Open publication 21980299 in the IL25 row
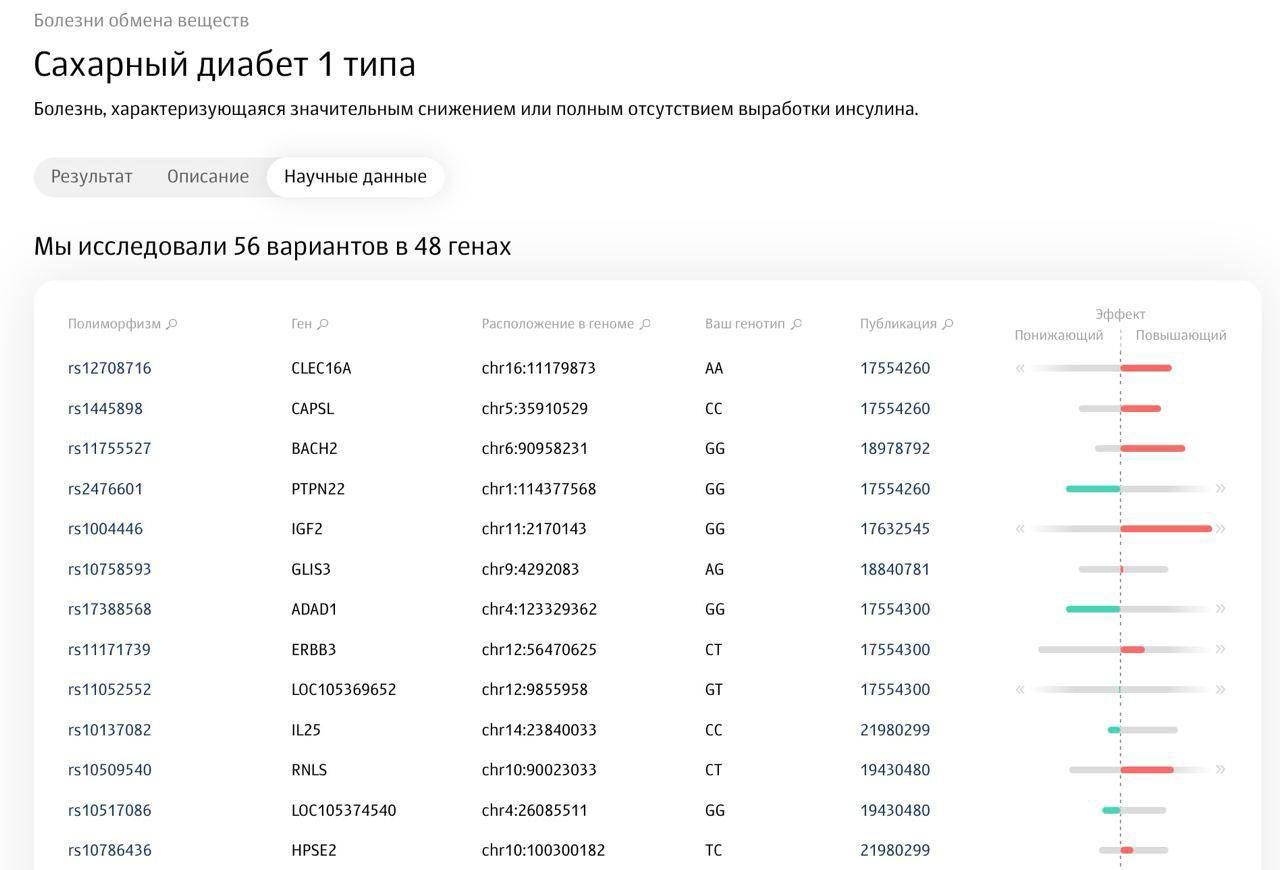The height and width of the screenshot is (870, 1280). click(895, 730)
